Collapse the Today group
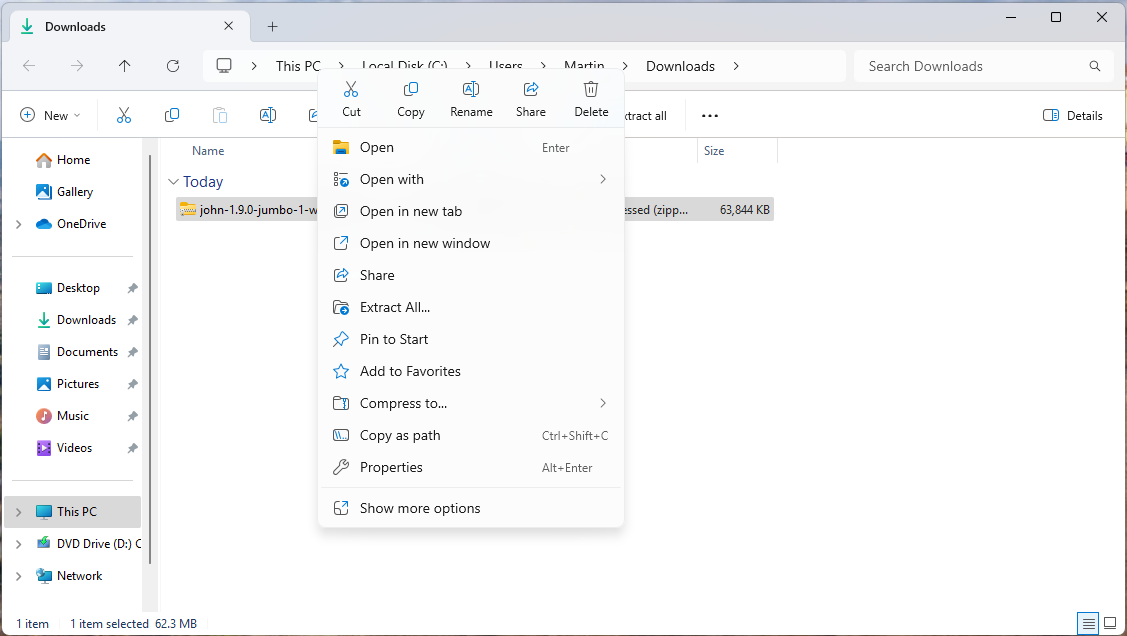 [x=173, y=182]
